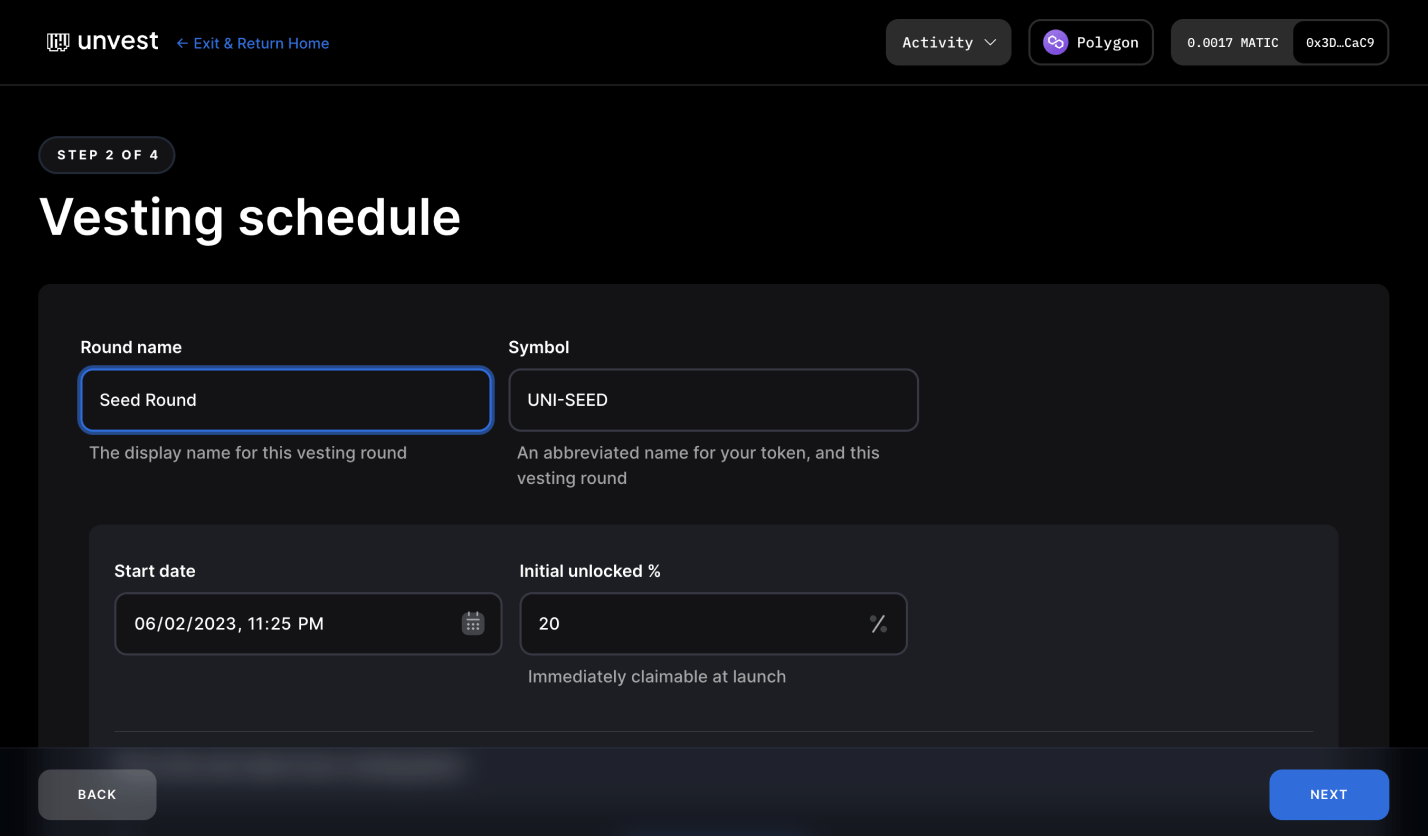
Task: Open the Activity dropdown
Action: coord(948,42)
